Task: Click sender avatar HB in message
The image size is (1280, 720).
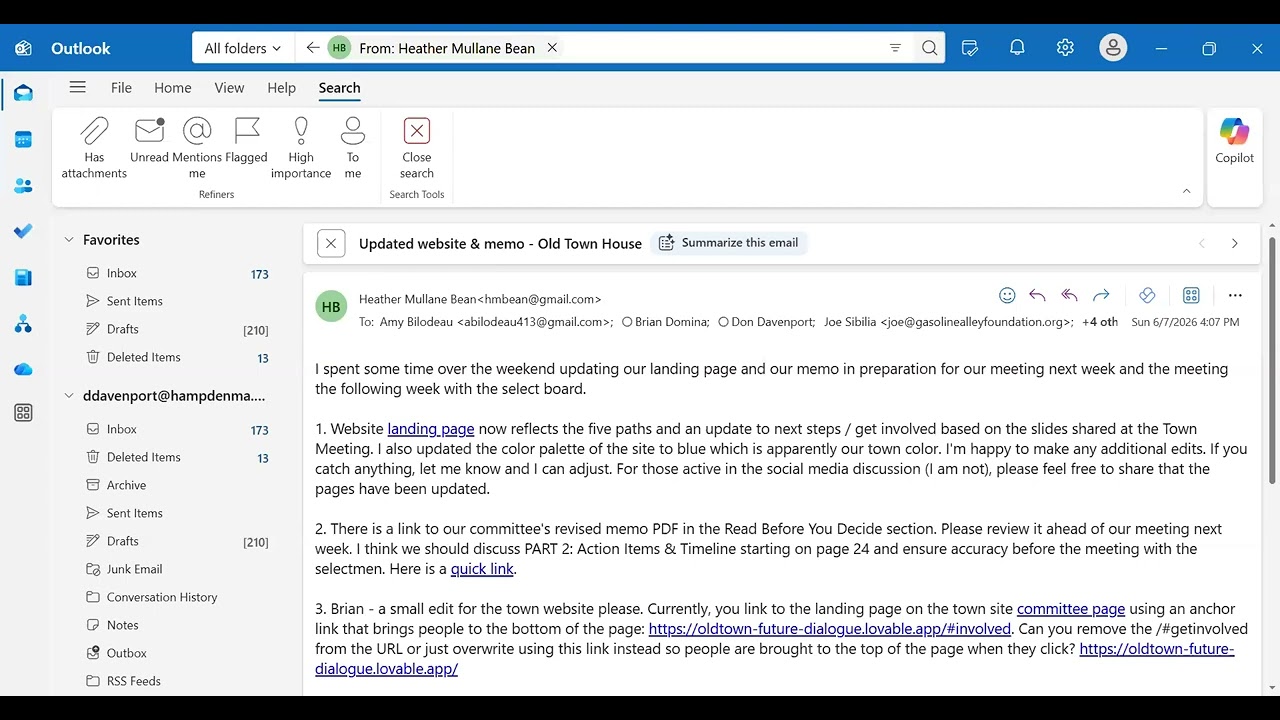Action: [x=331, y=307]
